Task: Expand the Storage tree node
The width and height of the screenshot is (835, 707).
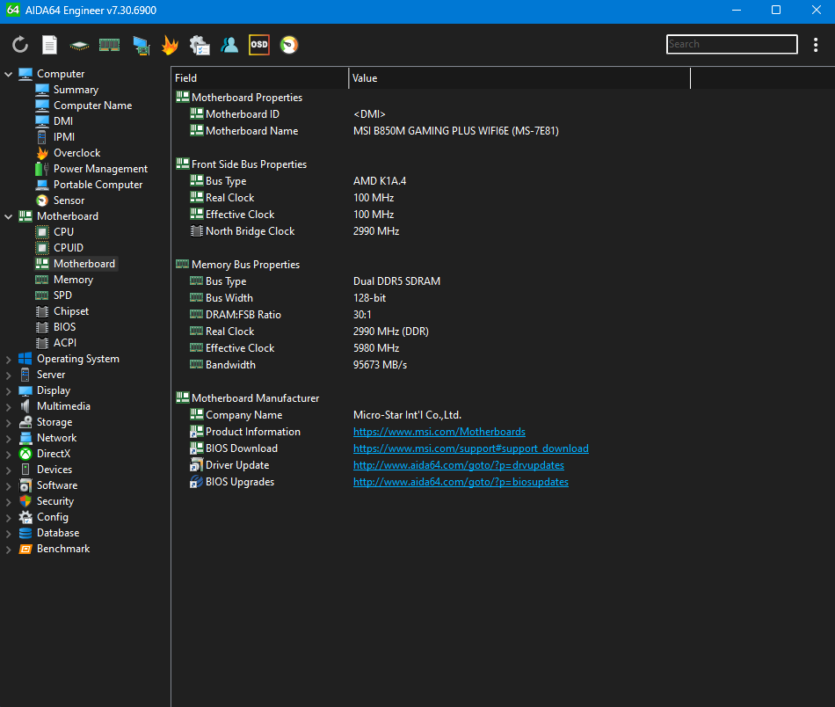Action: click(x=9, y=423)
